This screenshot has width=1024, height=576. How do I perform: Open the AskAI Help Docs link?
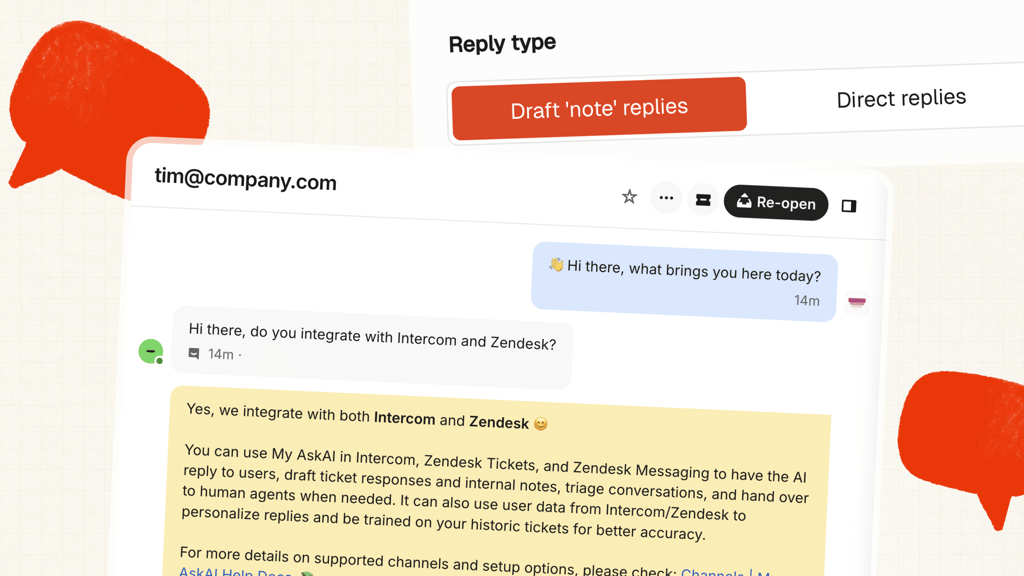[235, 572]
